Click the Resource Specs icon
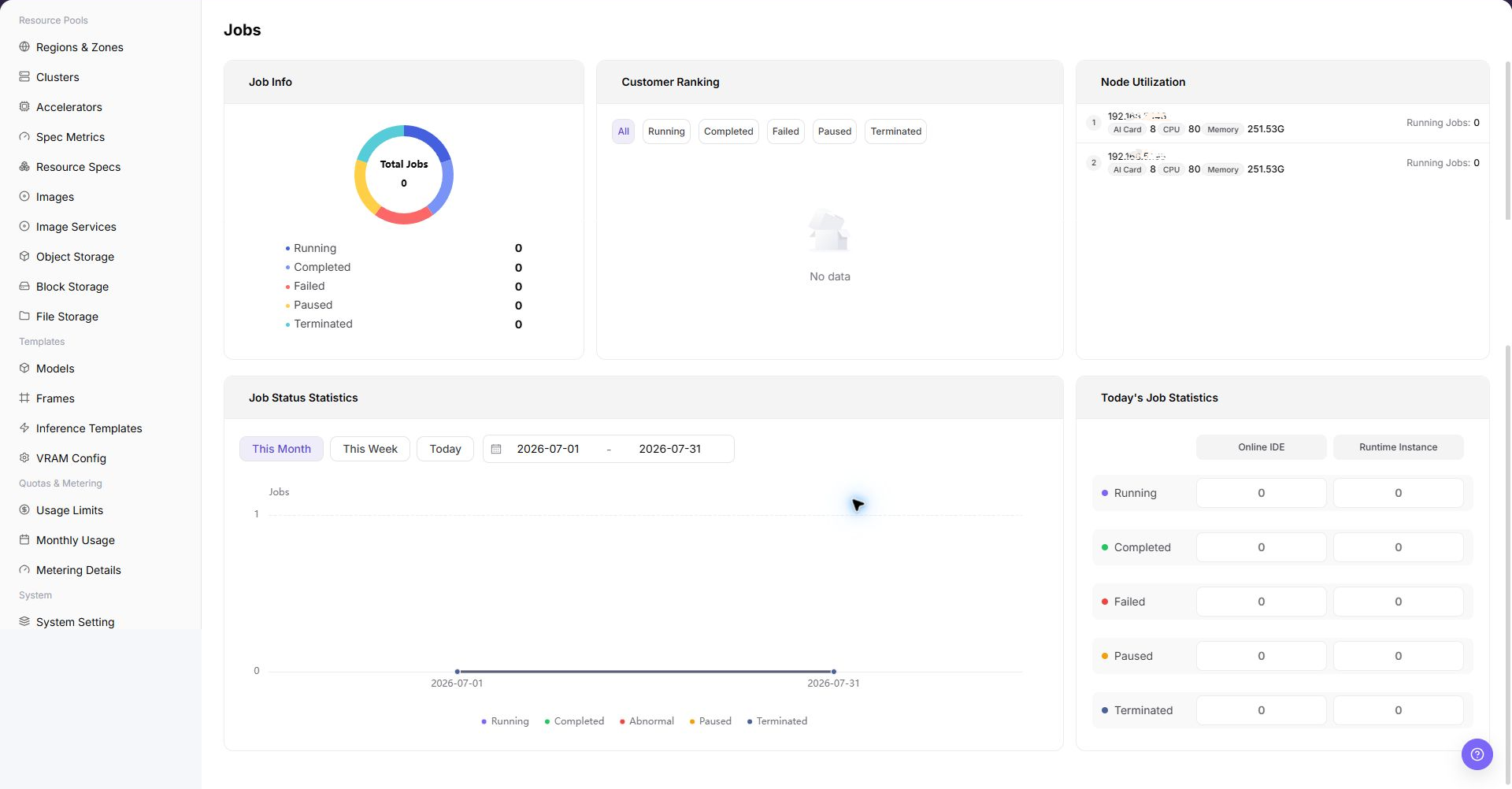Image resolution: width=1512 pixels, height=789 pixels. click(24, 167)
